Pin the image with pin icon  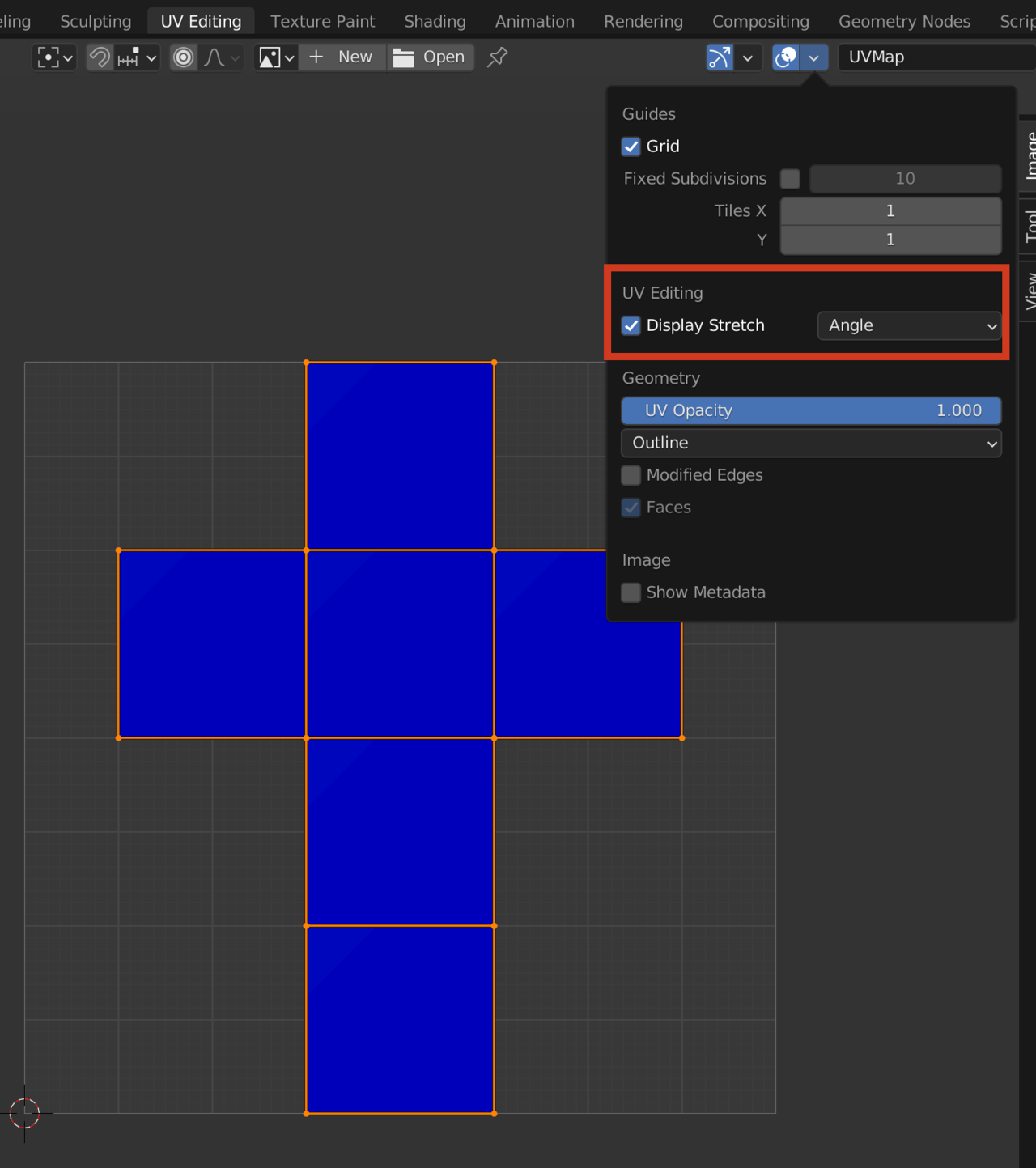(x=498, y=57)
